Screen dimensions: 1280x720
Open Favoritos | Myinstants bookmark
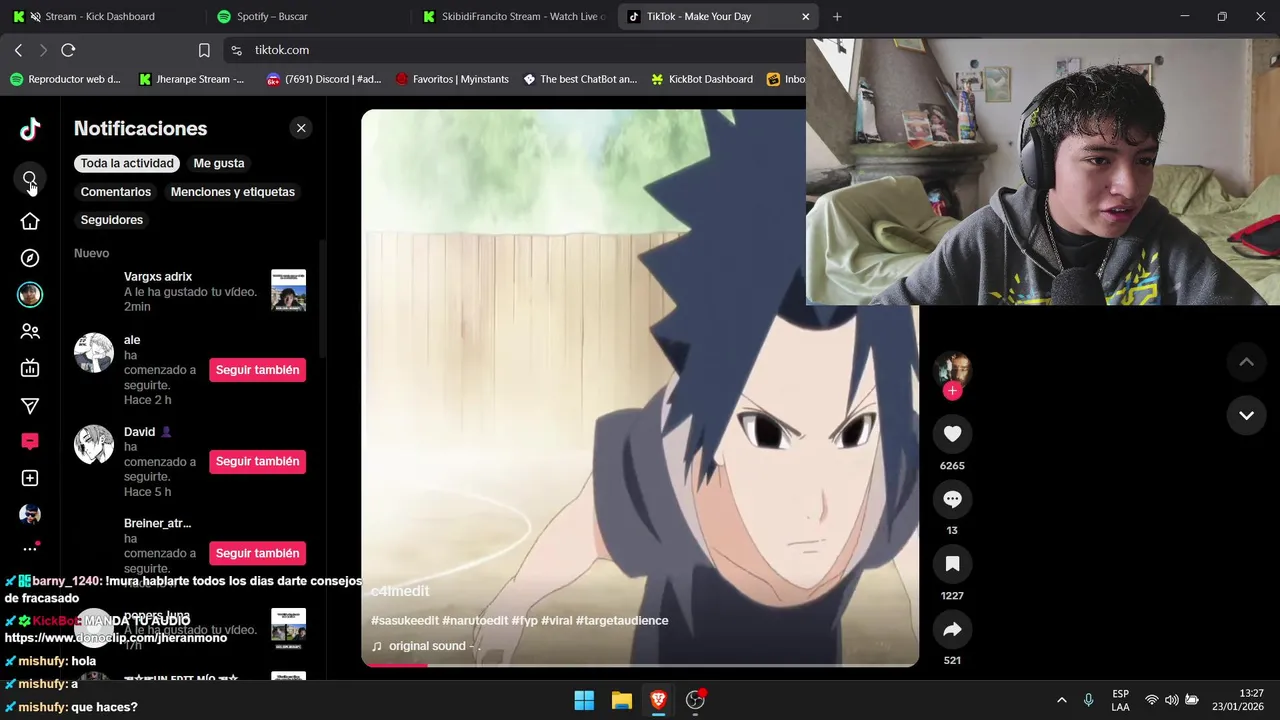[x=452, y=79]
